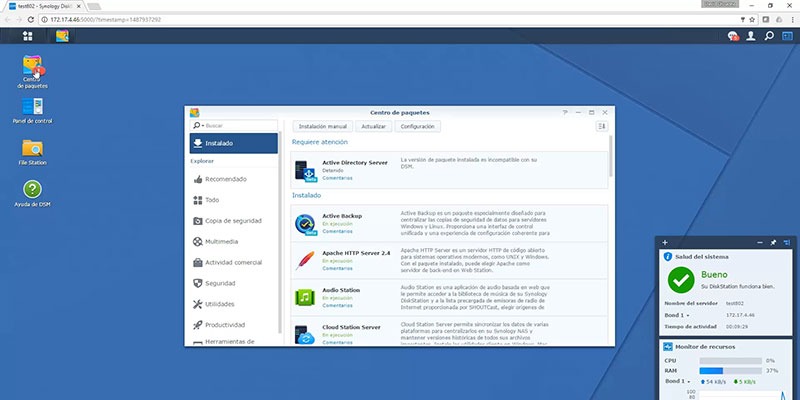Screen dimensions: 800x400
Task: Select Seguridad category
Action: coord(234,283)
